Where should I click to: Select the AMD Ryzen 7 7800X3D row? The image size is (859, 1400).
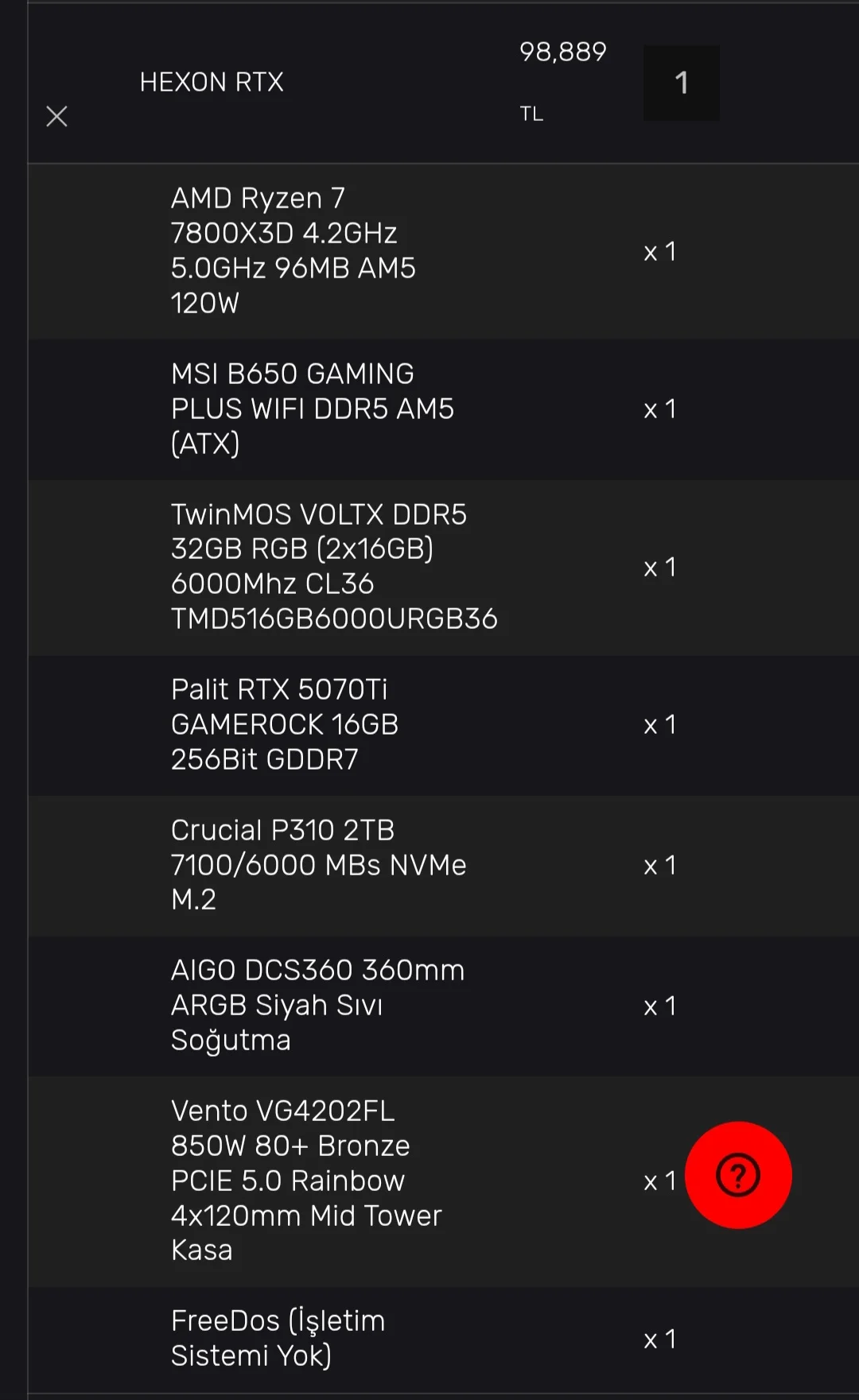pos(293,250)
